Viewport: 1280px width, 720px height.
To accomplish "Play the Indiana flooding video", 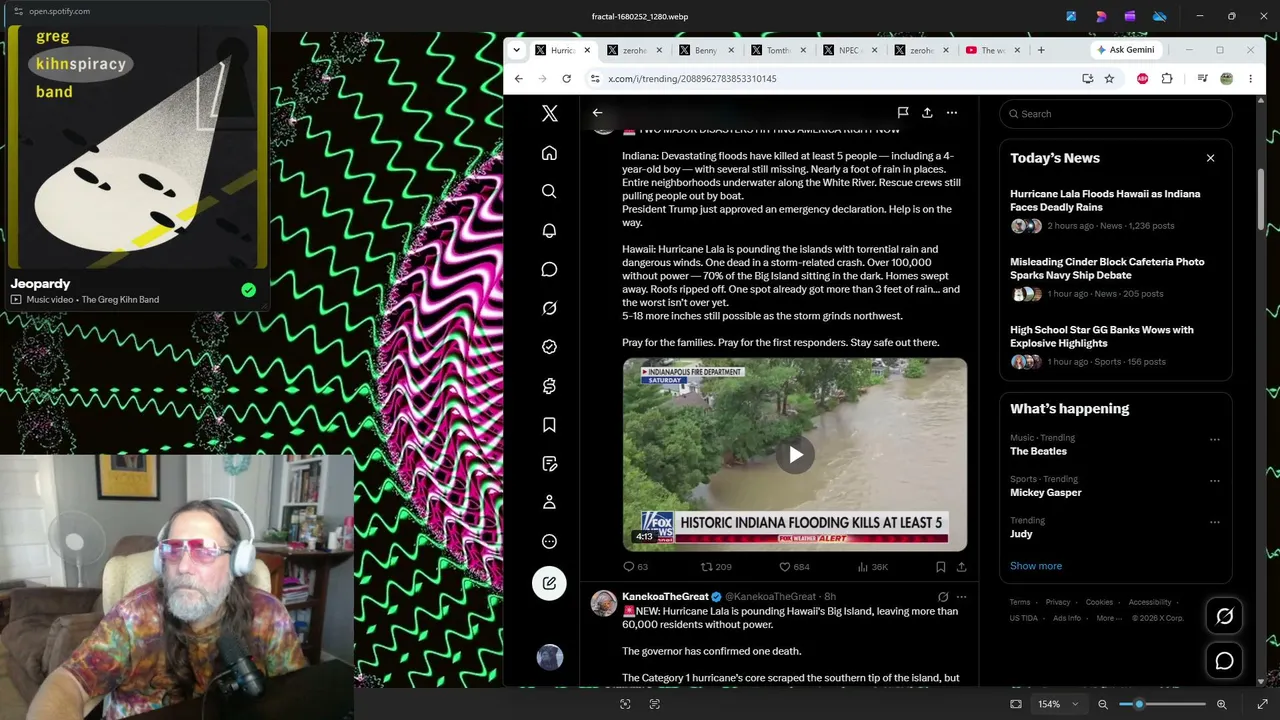I will click(795, 455).
